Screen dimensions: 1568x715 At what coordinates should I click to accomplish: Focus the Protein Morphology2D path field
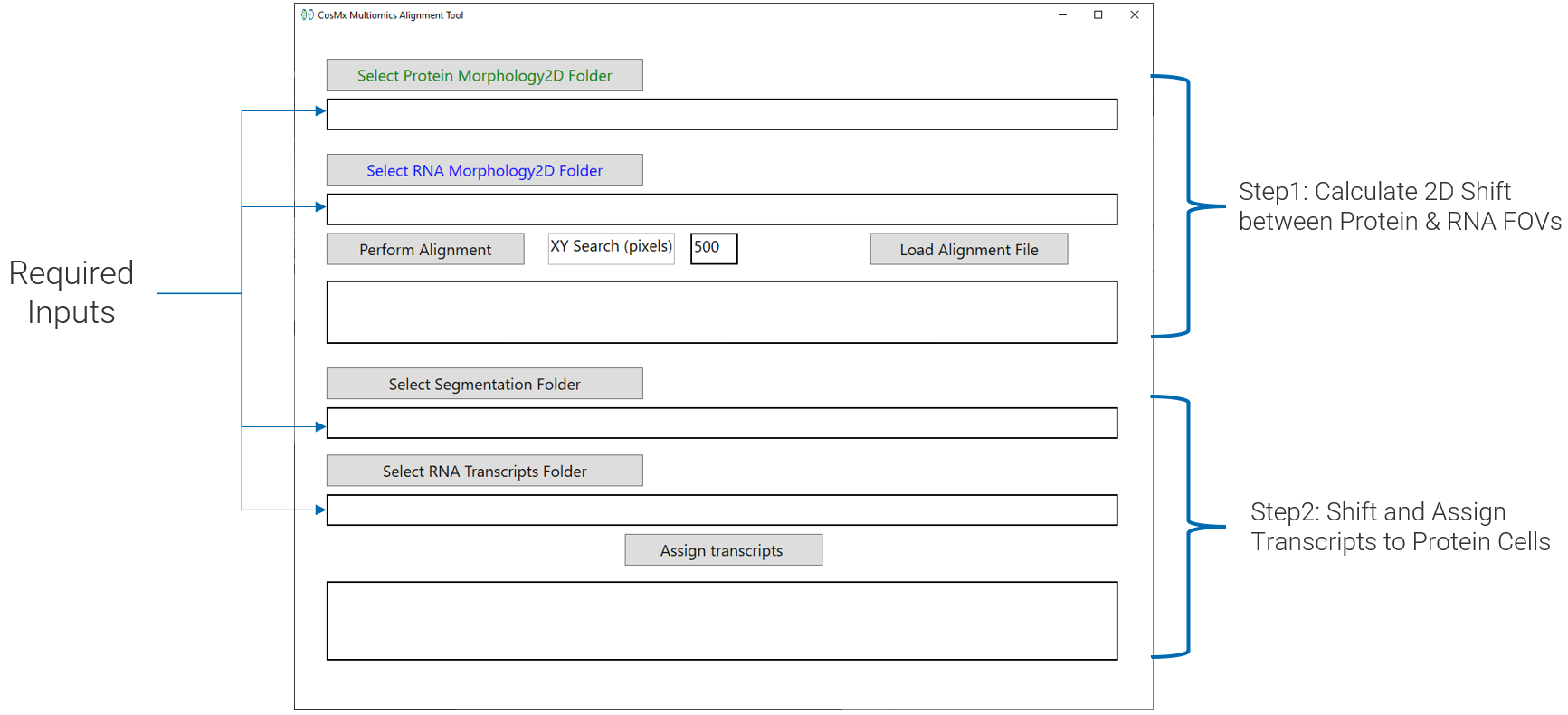[721, 115]
